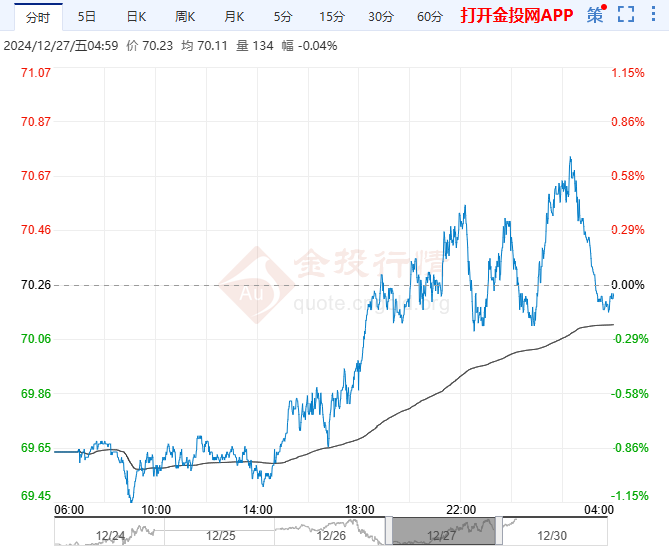Switch to 周K weekly chart

(x=185, y=16)
